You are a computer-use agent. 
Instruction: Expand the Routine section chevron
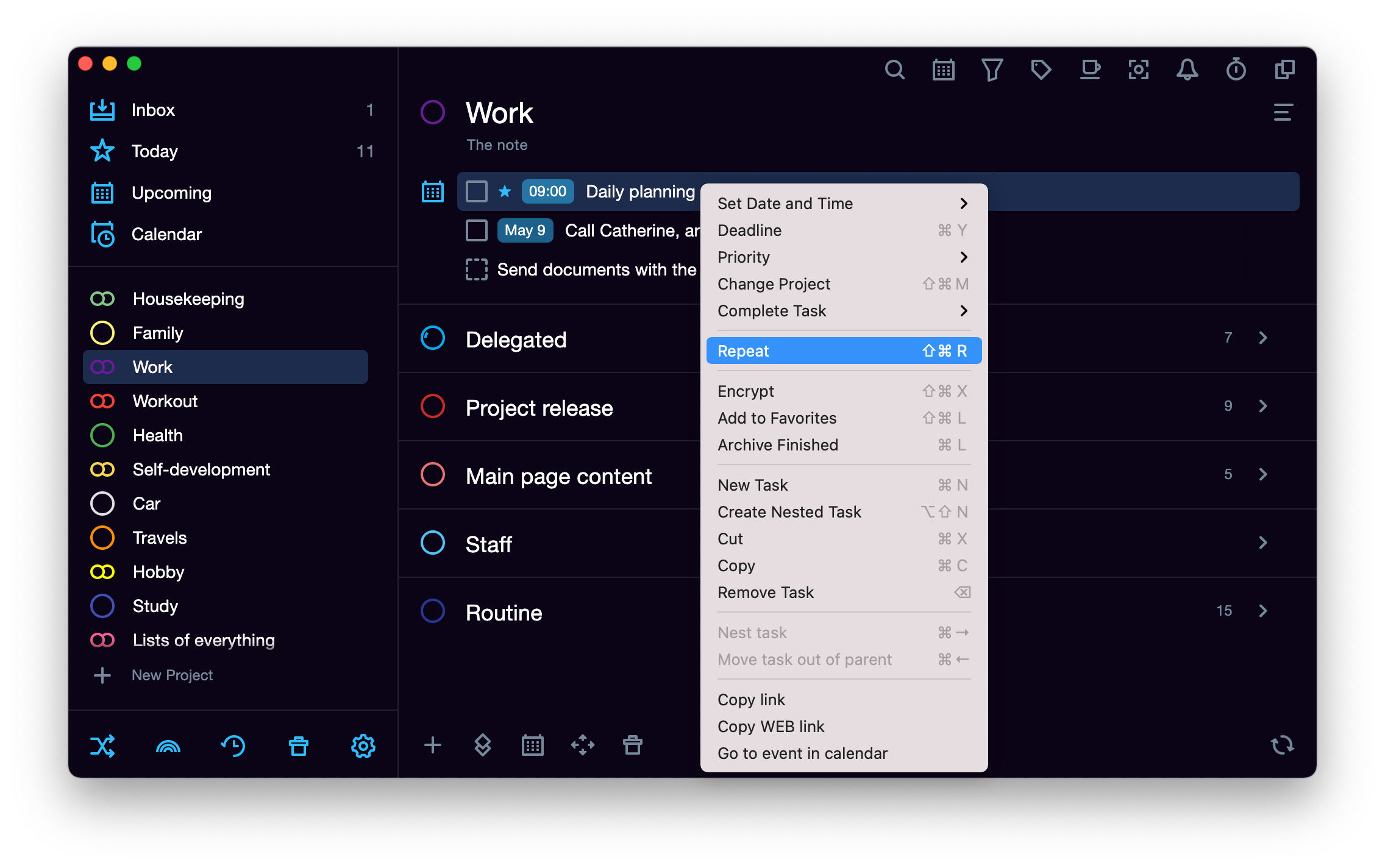(x=1263, y=611)
